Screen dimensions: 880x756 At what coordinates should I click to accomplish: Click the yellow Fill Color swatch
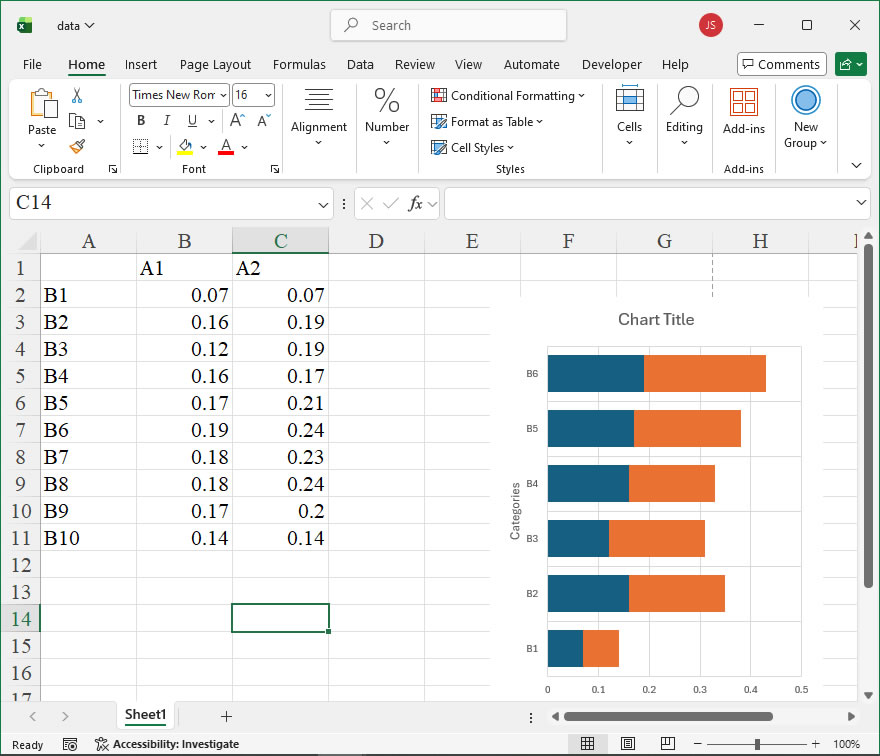185,147
